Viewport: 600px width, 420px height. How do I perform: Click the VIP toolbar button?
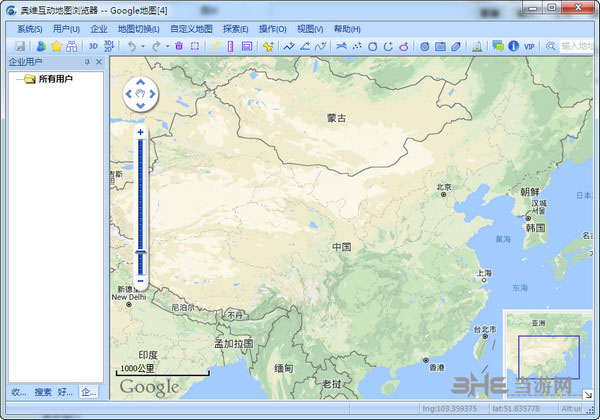coord(529,46)
